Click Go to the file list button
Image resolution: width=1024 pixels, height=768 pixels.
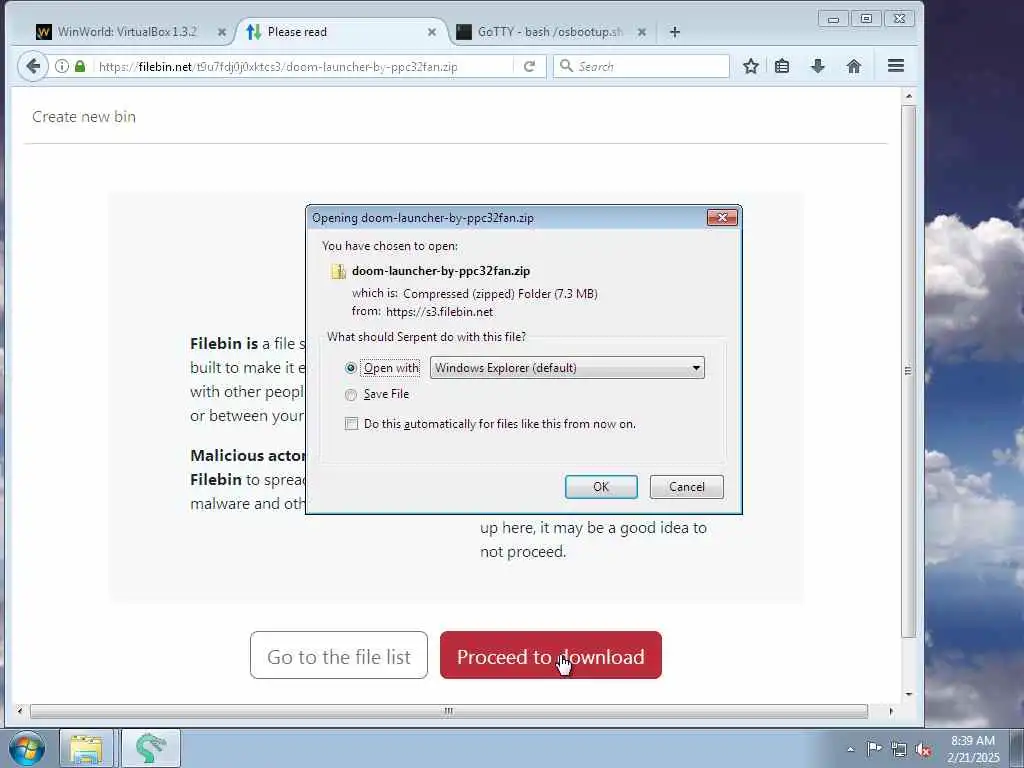(x=338, y=655)
